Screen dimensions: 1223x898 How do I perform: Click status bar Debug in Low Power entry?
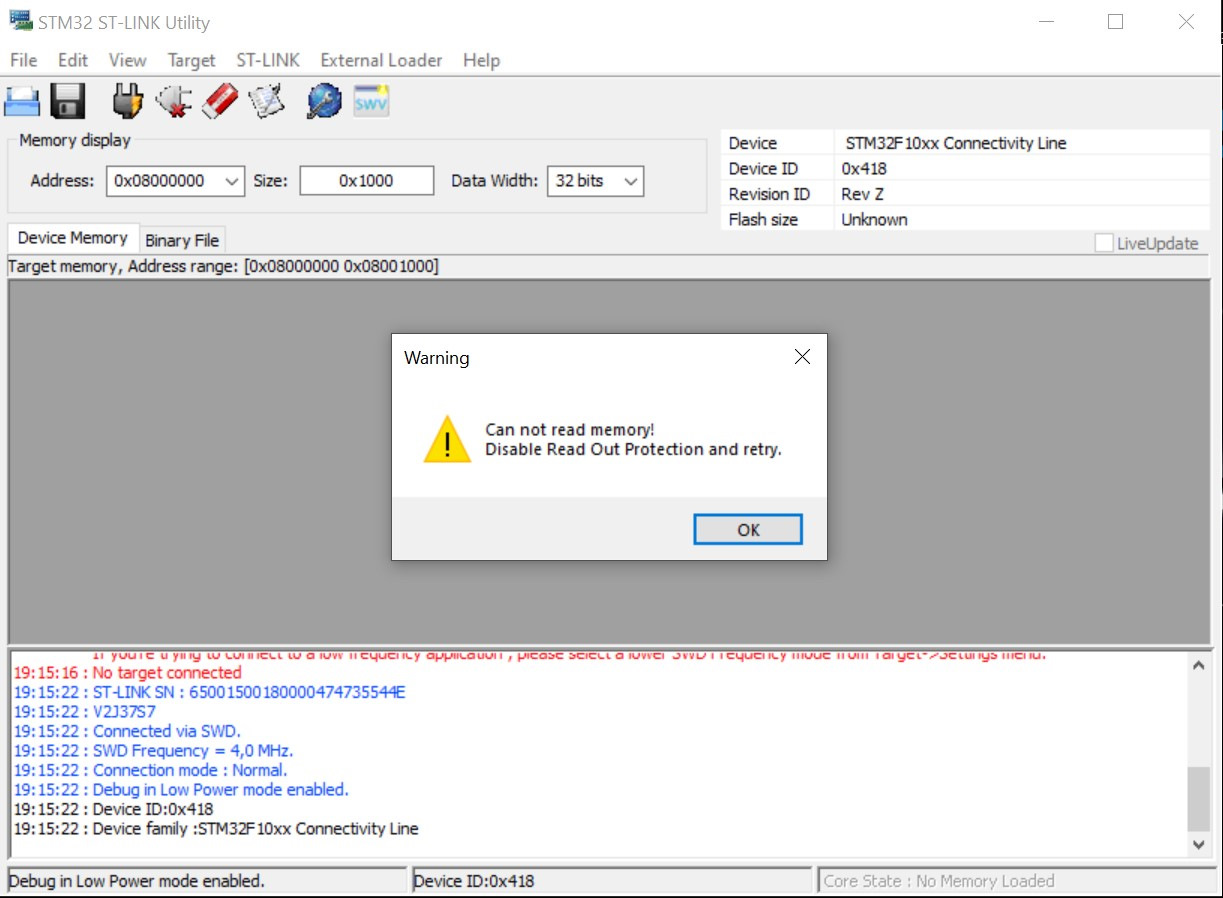tap(206, 881)
